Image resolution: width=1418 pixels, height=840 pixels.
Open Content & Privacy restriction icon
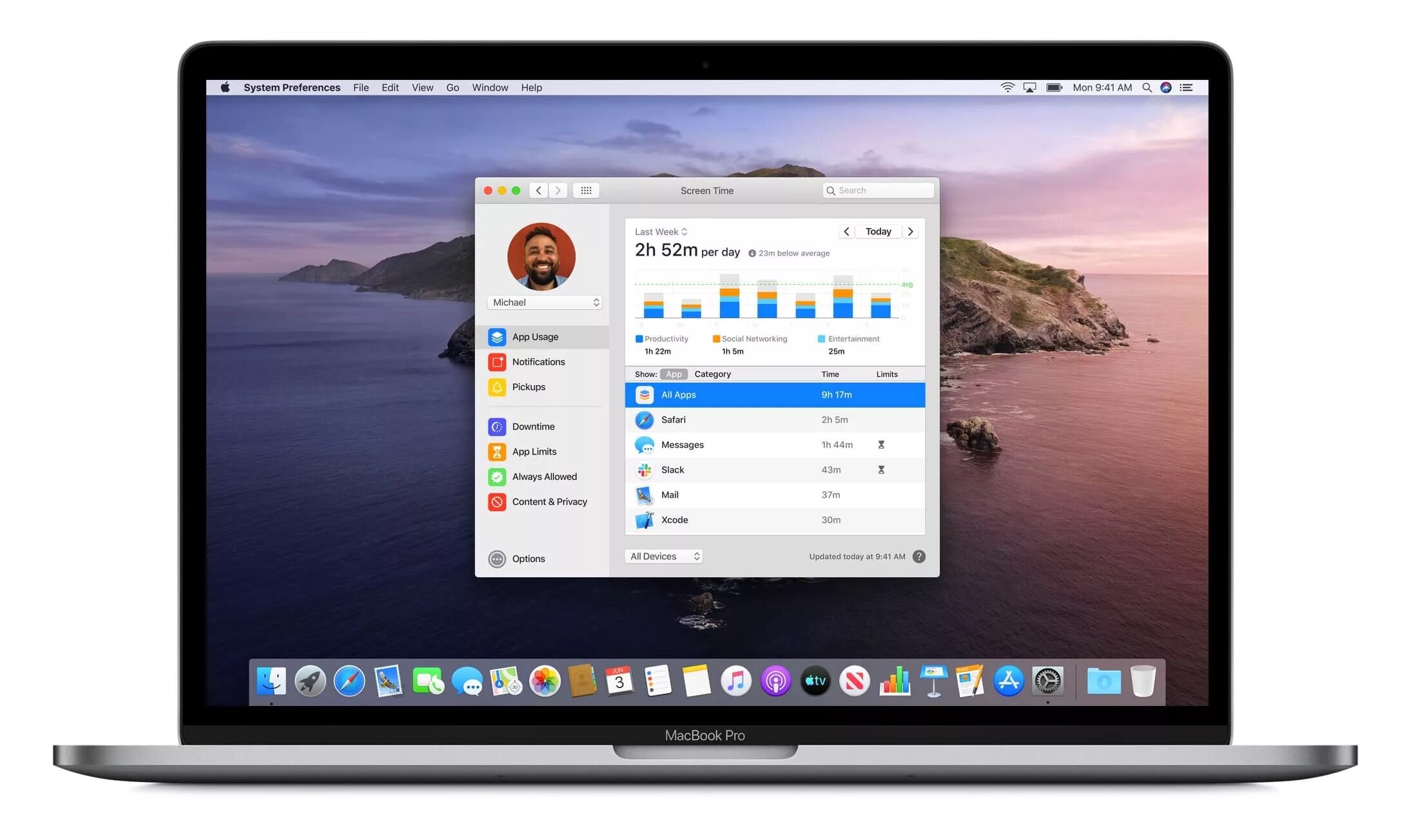click(497, 502)
